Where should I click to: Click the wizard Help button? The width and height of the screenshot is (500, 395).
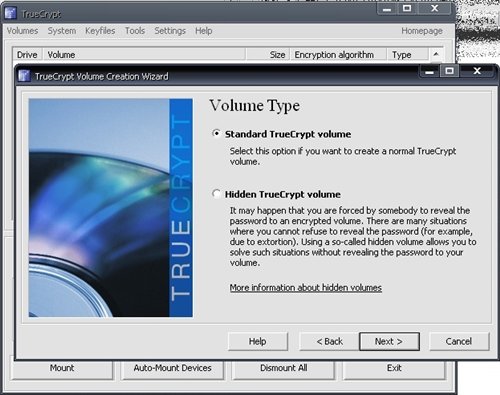coord(258,341)
